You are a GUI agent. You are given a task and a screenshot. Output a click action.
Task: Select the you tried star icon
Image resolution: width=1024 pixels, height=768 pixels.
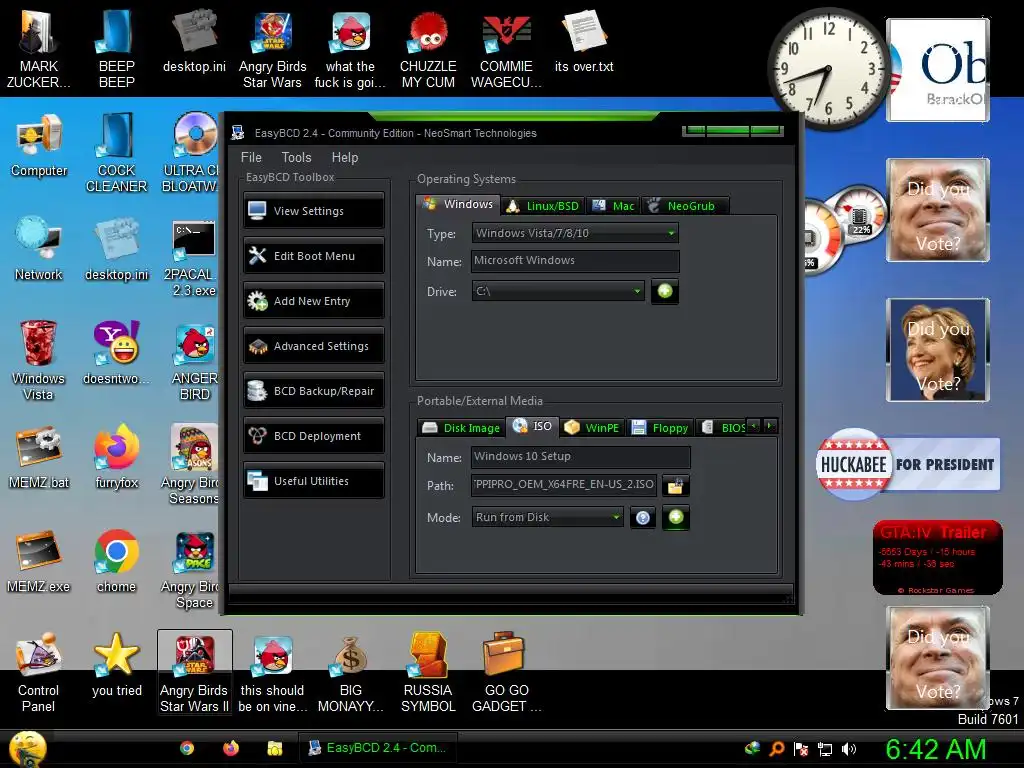[x=116, y=665]
